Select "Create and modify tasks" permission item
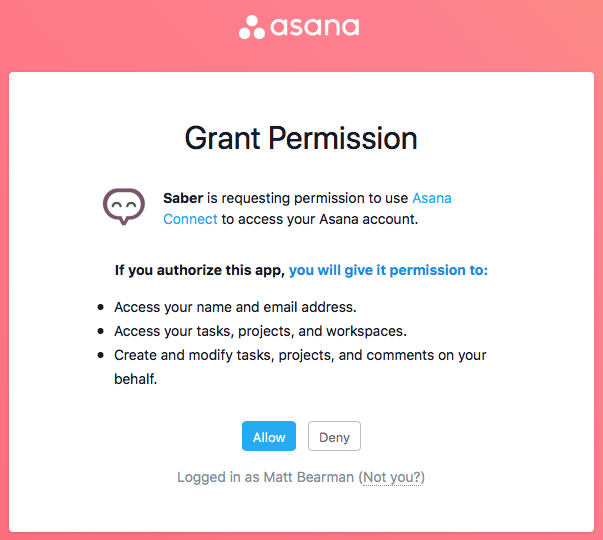This screenshot has width=603, height=540. (300, 355)
